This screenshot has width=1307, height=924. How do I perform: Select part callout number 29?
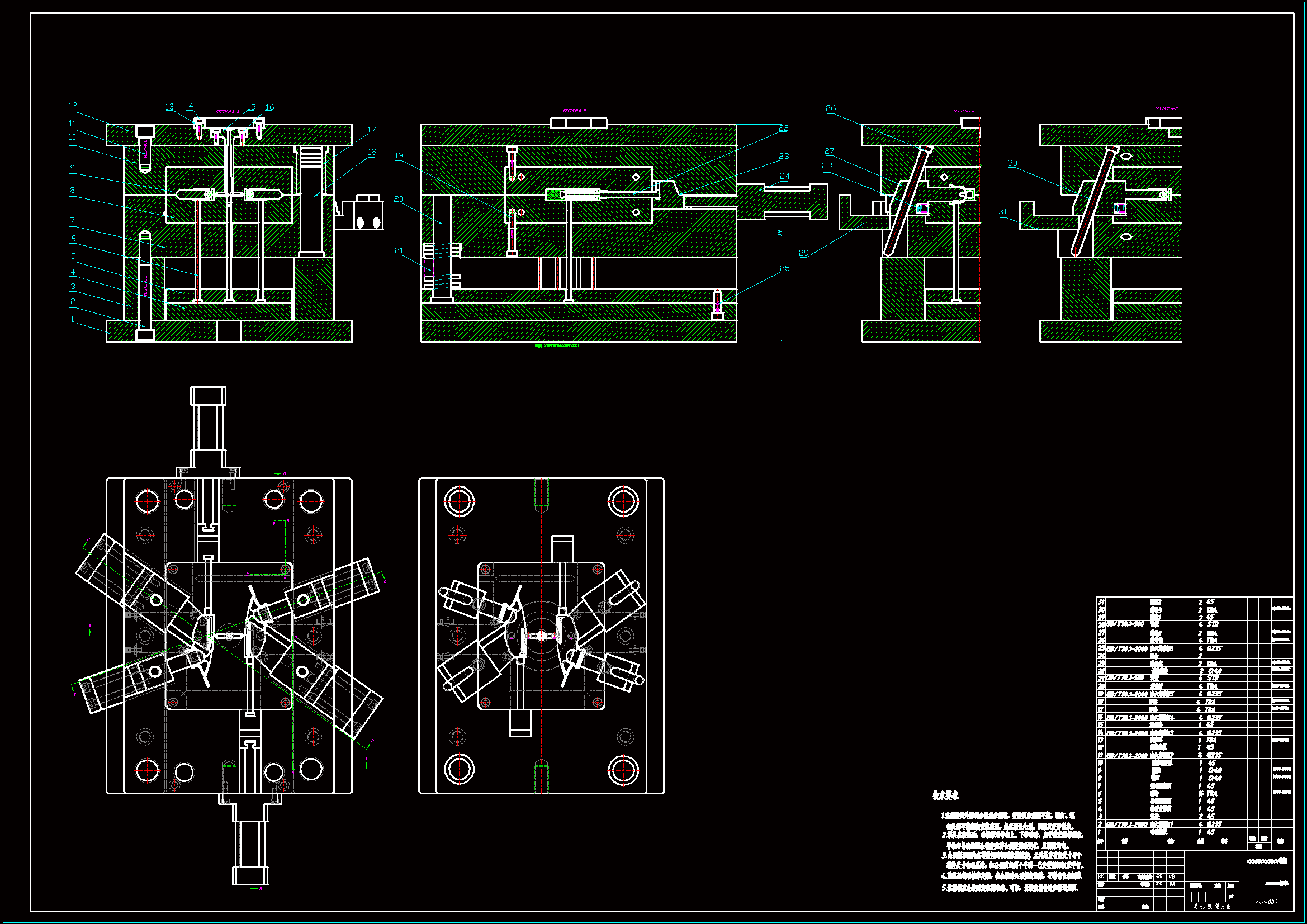pyautogui.click(x=803, y=253)
